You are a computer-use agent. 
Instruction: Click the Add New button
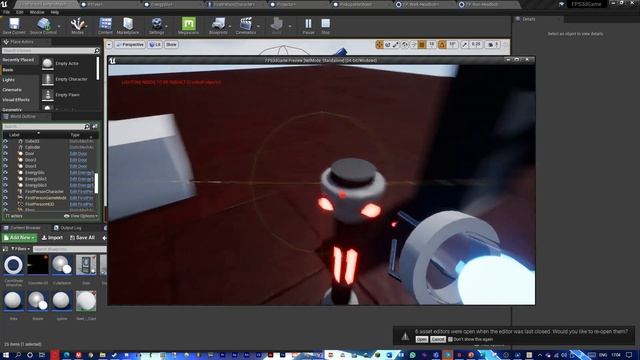[x=19, y=238]
